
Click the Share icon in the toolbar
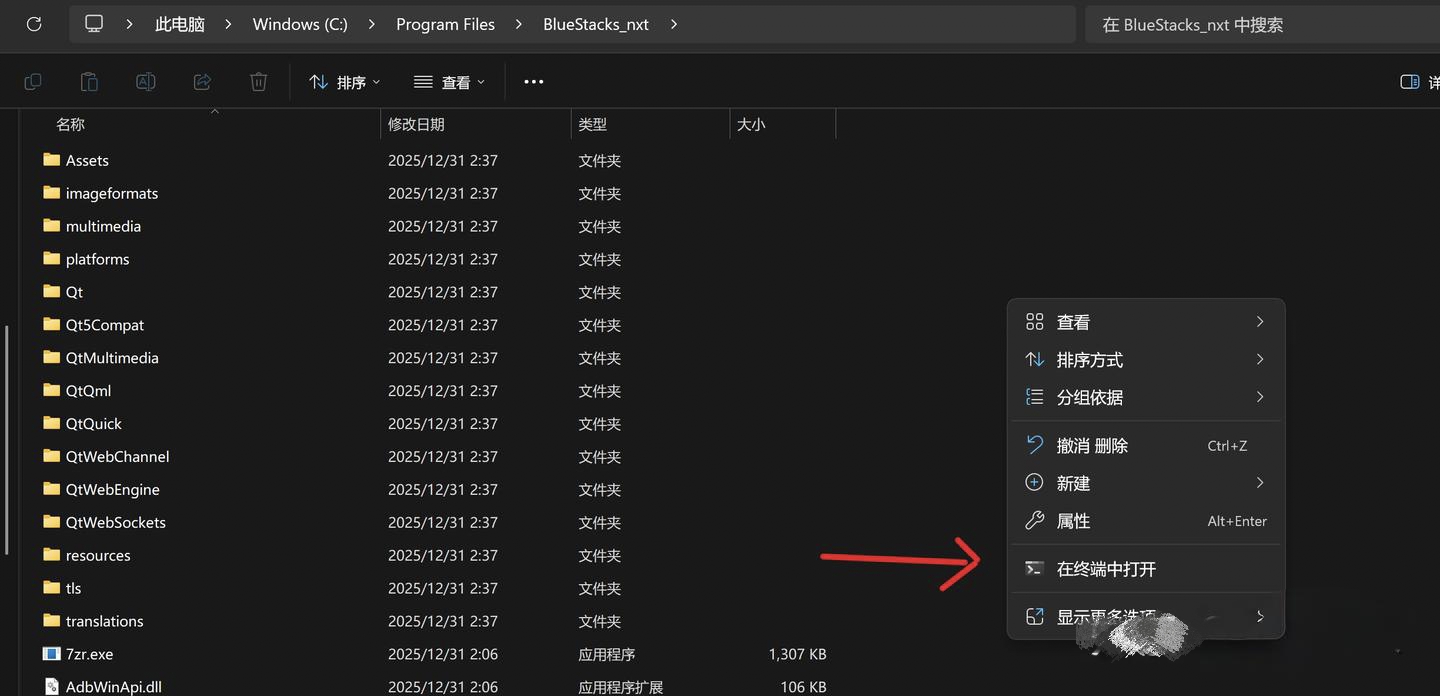202,81
